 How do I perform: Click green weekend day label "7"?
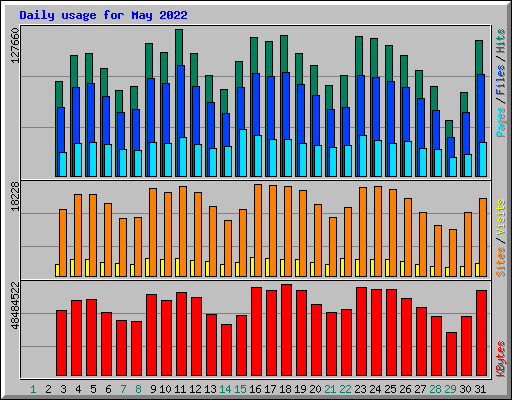tap(123, 389)
